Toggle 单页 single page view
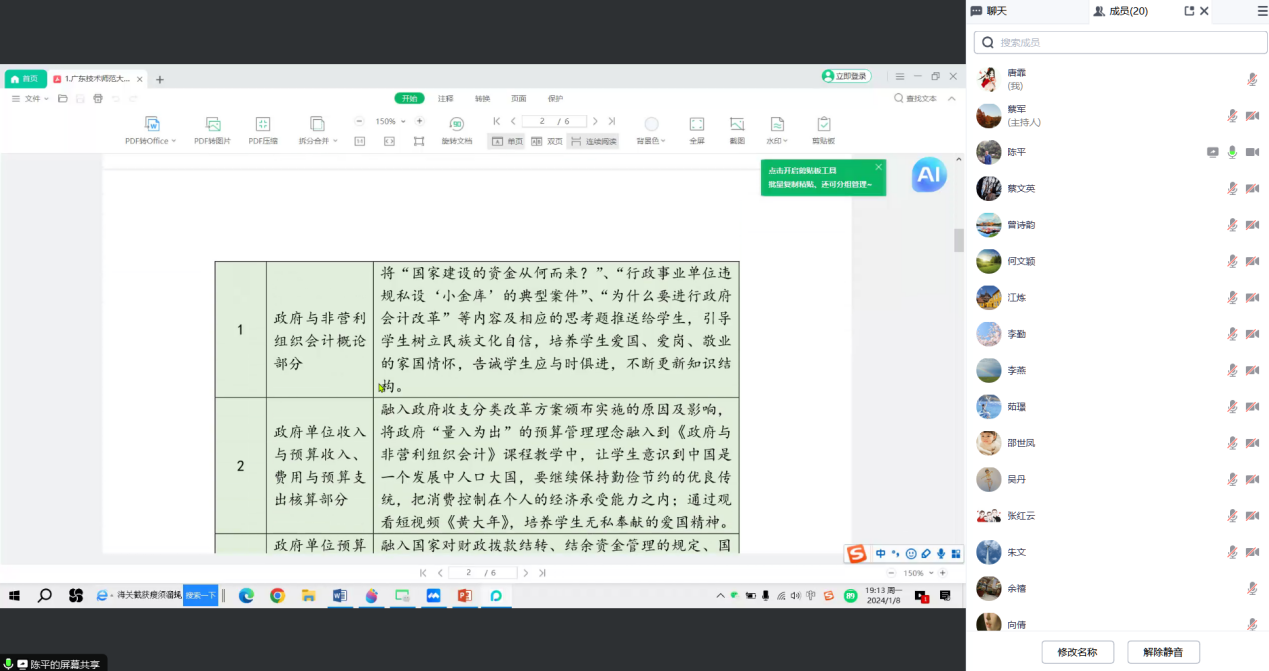This screenshot has height=671, width=1269. 508,142
